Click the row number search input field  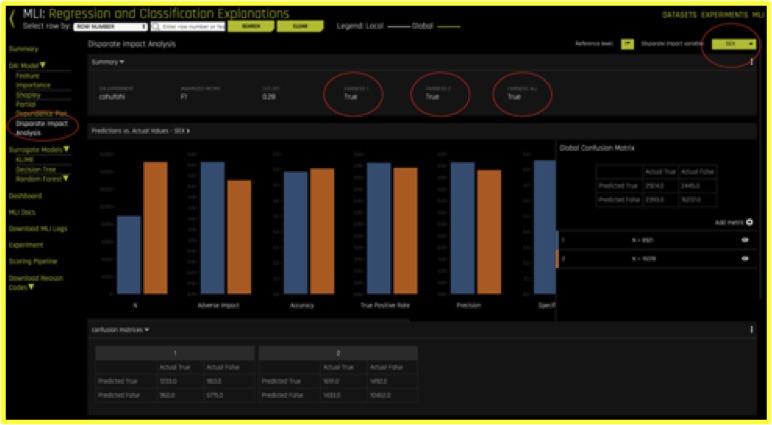pos(192,26)
